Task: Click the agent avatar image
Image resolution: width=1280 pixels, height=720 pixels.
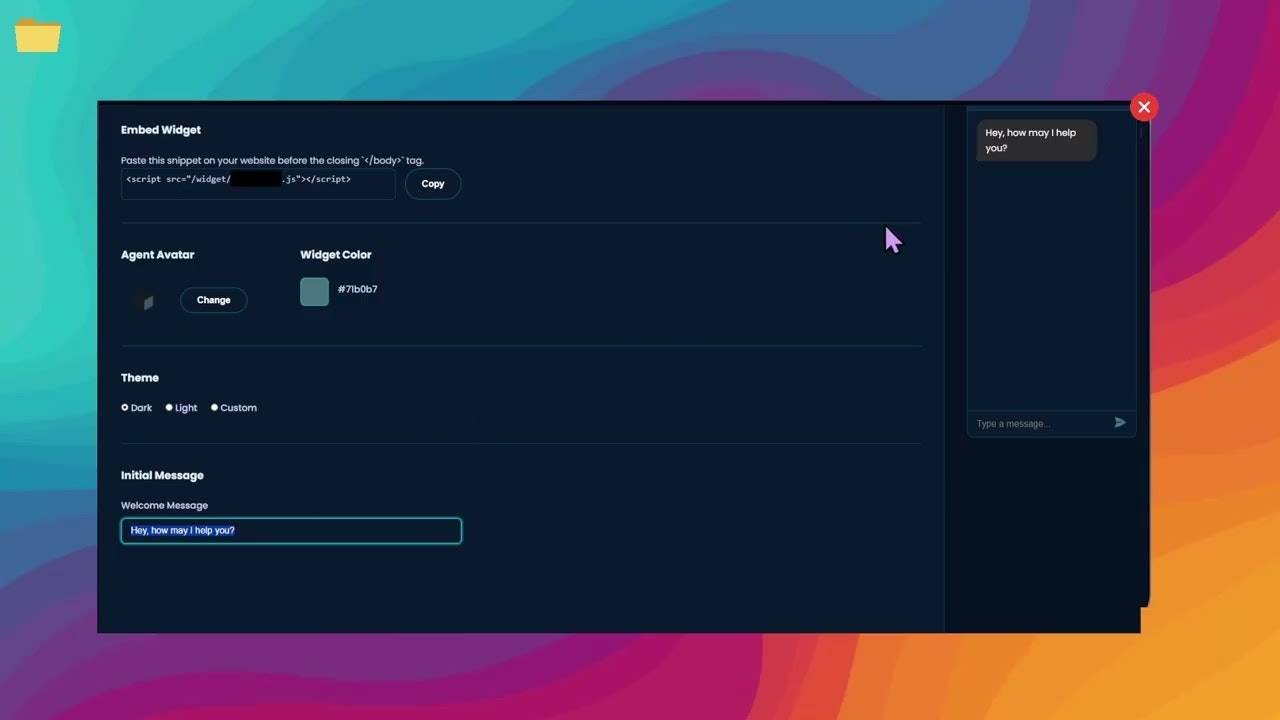Action: pyautogui.click(x=148, y=301)
